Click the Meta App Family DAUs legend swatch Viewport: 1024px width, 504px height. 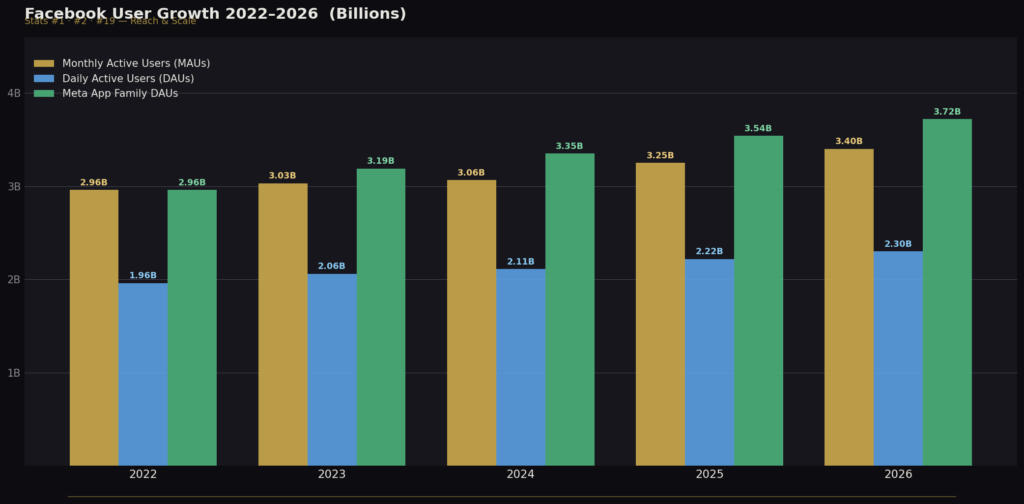point(44,93)
